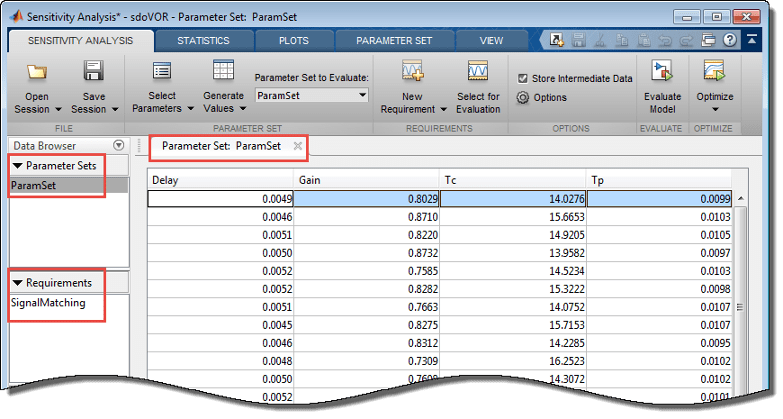Image resolution: width=783 pixels, height=419 pixels.
Task: Click the Optimize icon
Action: click(x=715, y=71)
